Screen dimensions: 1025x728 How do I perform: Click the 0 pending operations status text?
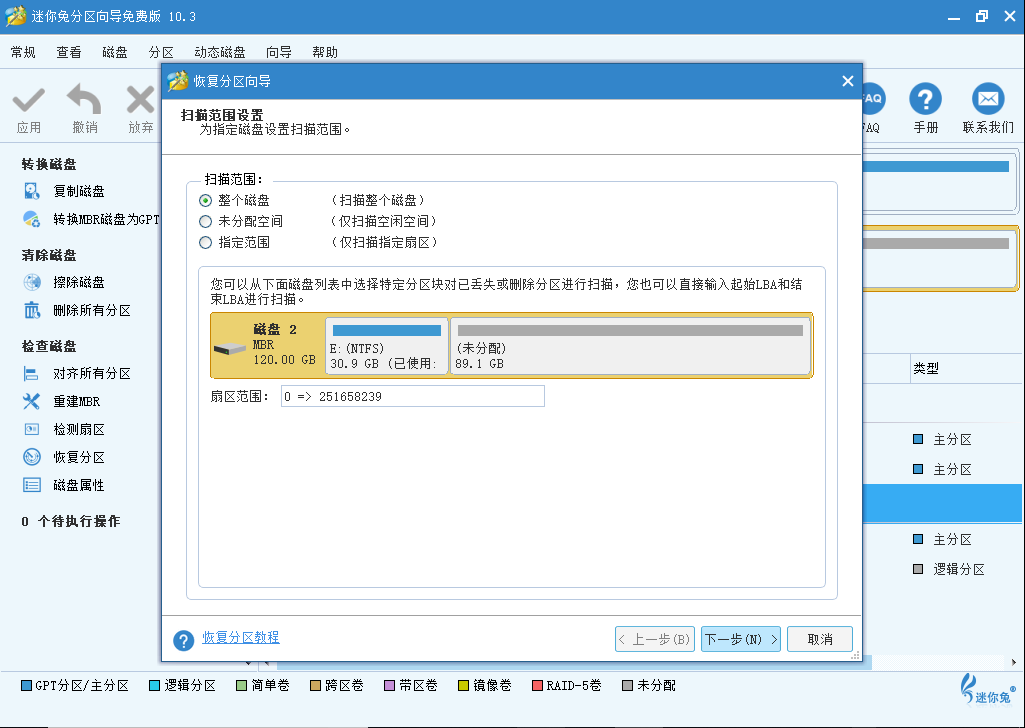(71, 521)
